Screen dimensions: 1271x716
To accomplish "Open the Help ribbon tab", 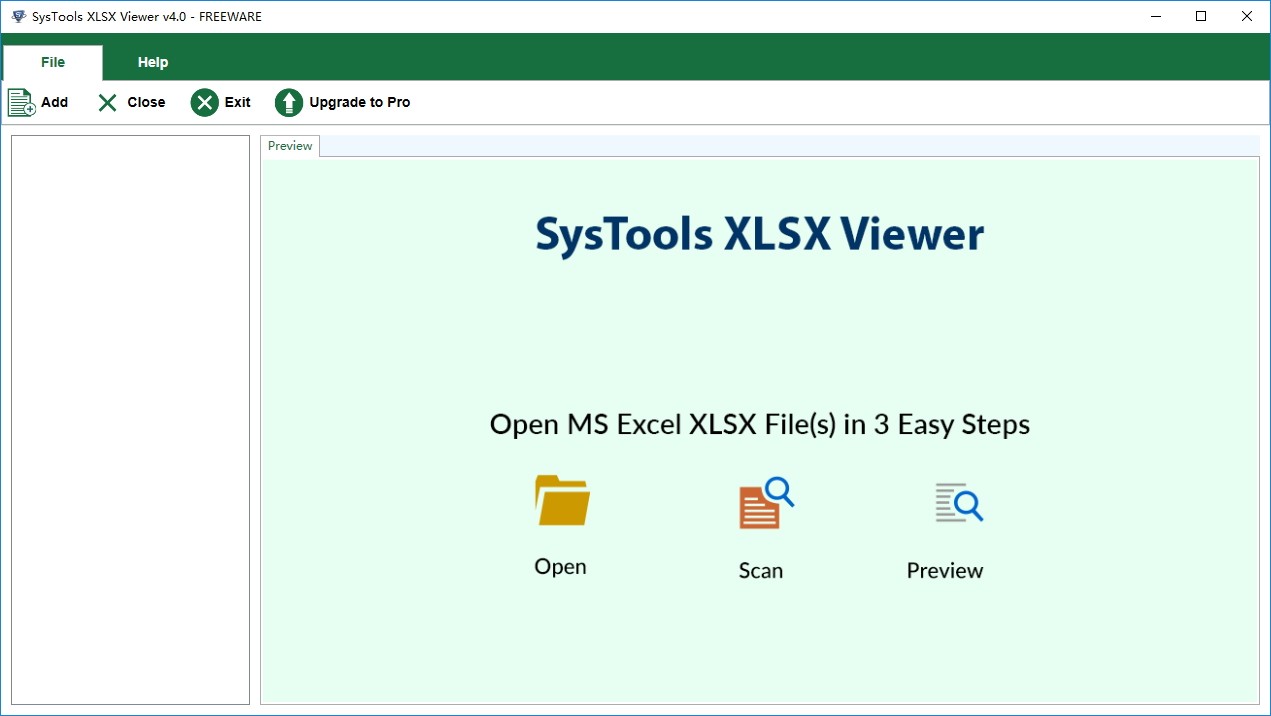I will pyautogui.click(x=153, y=62).
